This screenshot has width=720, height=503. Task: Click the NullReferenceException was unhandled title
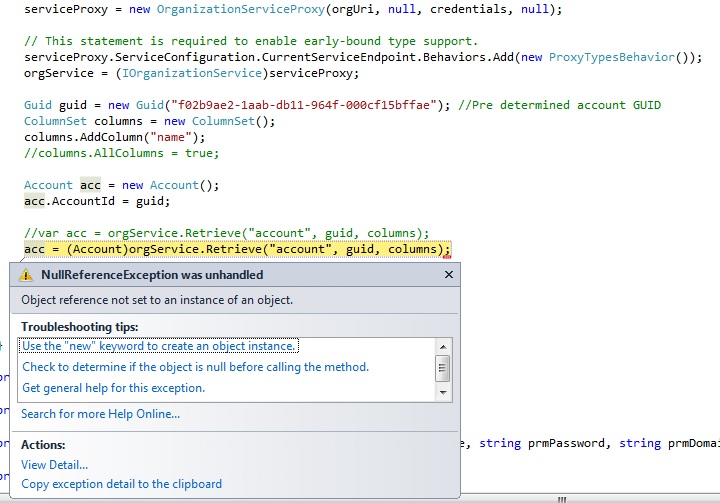[x=152, y=275]
